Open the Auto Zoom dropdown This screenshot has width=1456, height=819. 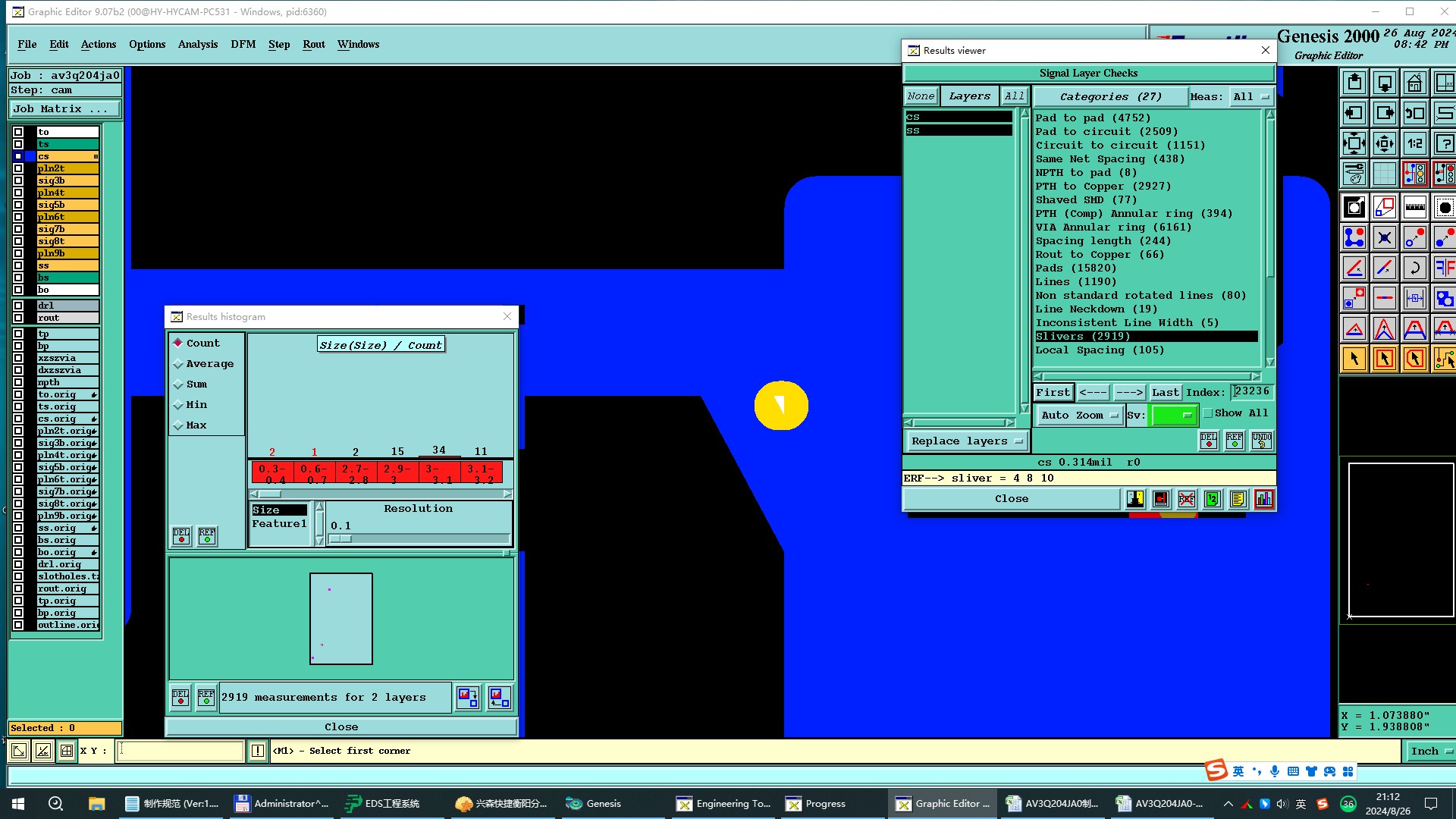point(1079,416)
